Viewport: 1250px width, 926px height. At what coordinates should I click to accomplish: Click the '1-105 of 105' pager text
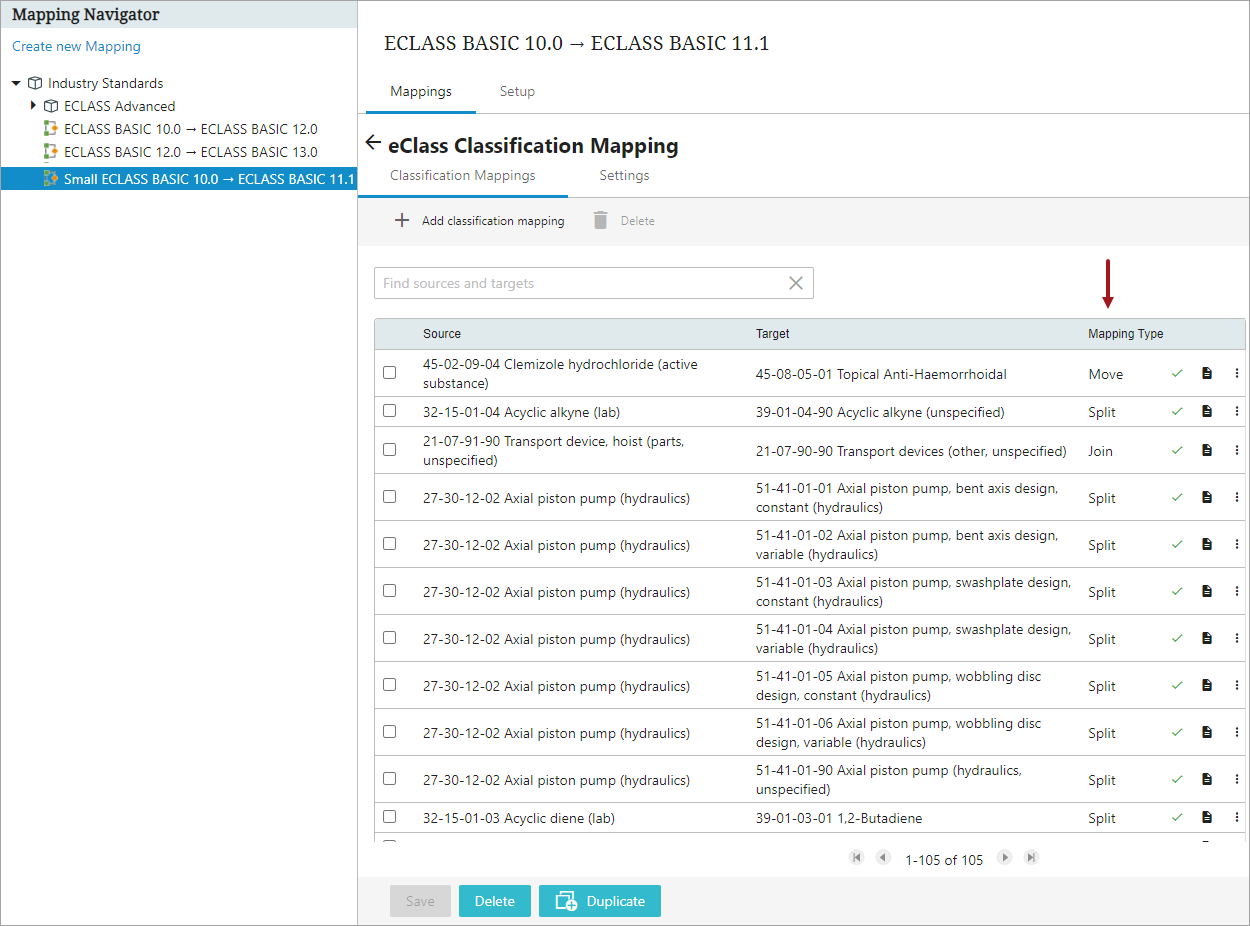click(944, 860)
